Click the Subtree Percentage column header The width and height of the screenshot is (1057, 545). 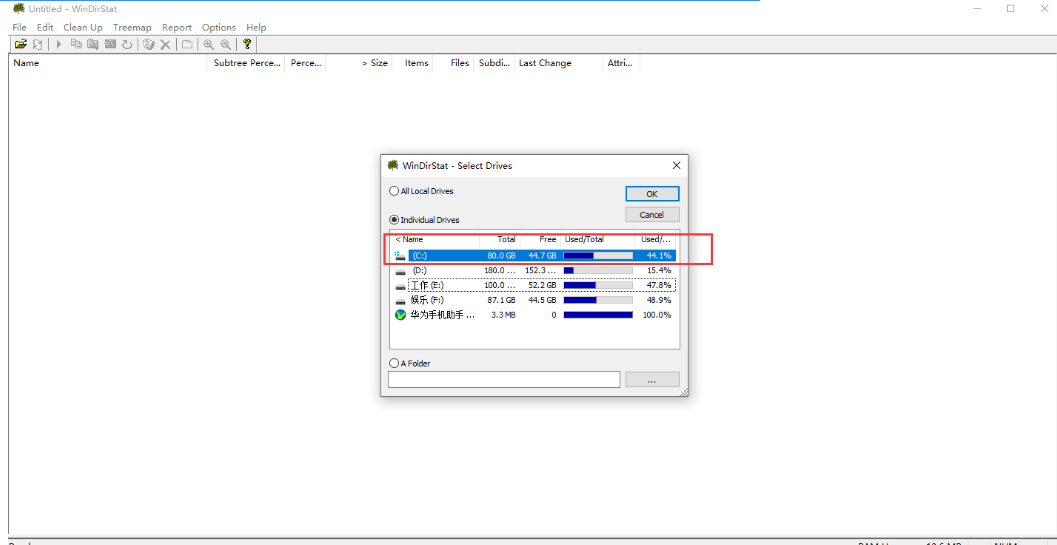click(247, 63)
